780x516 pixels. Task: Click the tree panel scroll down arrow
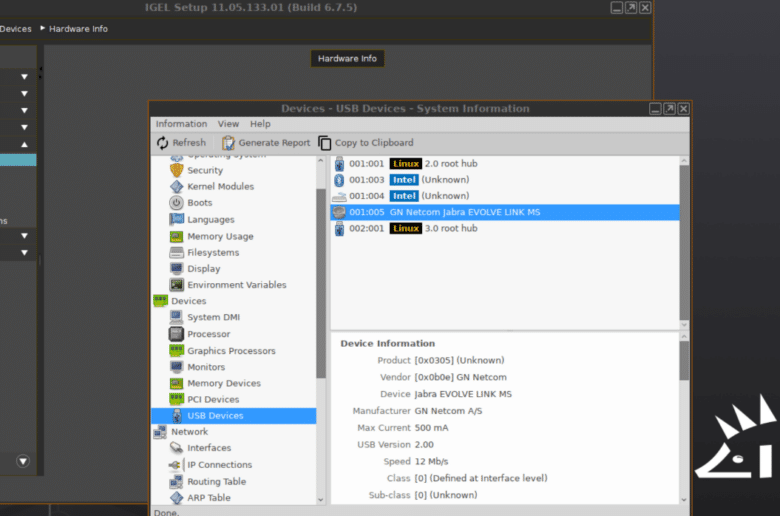[x=321, y=500]
